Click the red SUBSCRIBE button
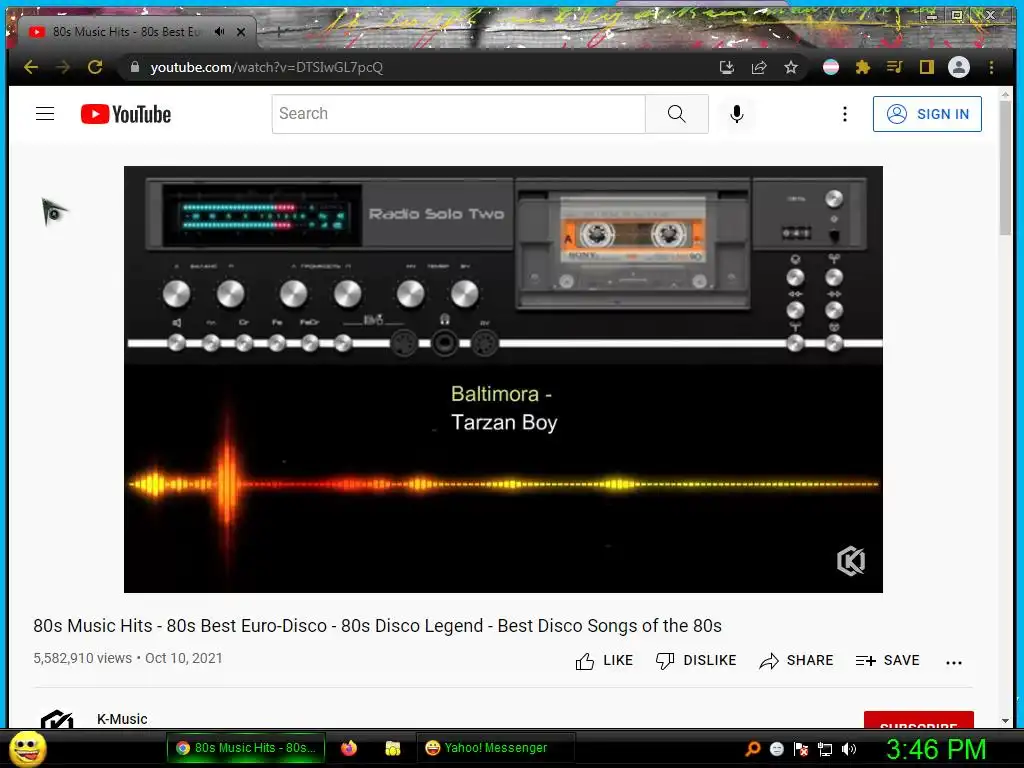Screen dimensions: 1024x768 918,721
